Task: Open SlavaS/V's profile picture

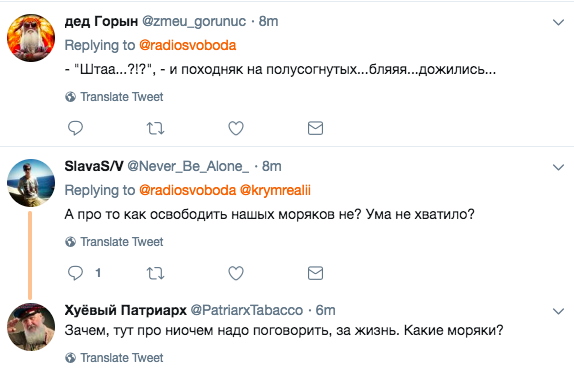Action: (x=31, y=183)
